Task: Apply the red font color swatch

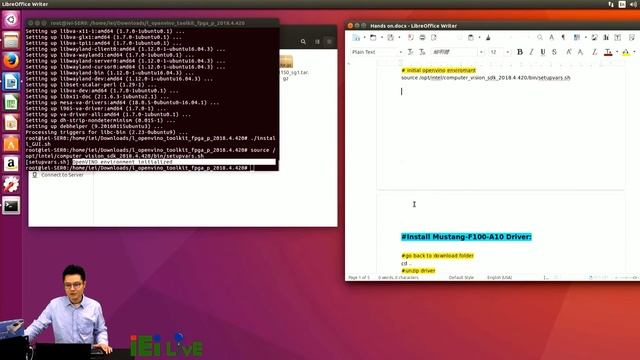Action: click(x=608, y=52)
